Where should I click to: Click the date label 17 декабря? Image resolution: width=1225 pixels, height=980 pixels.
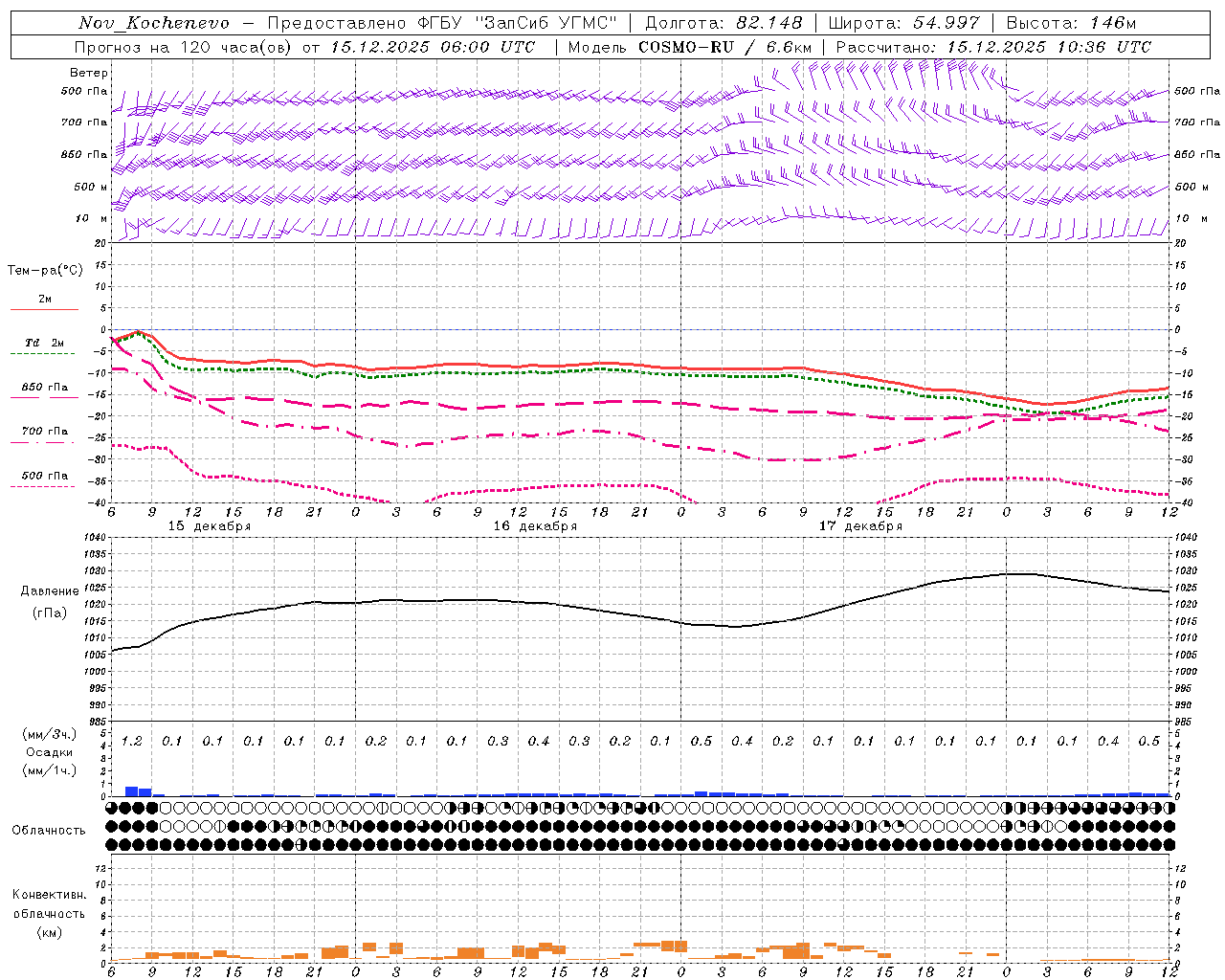[x=861, y=526]
